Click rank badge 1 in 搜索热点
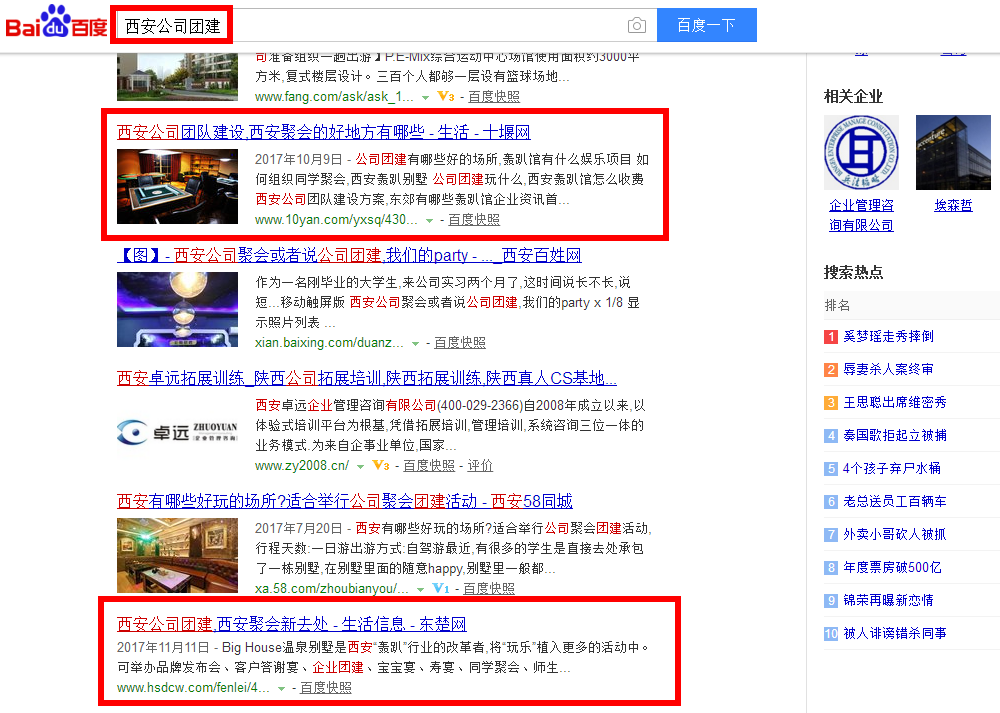The image size is (1000, 713). 830,337
